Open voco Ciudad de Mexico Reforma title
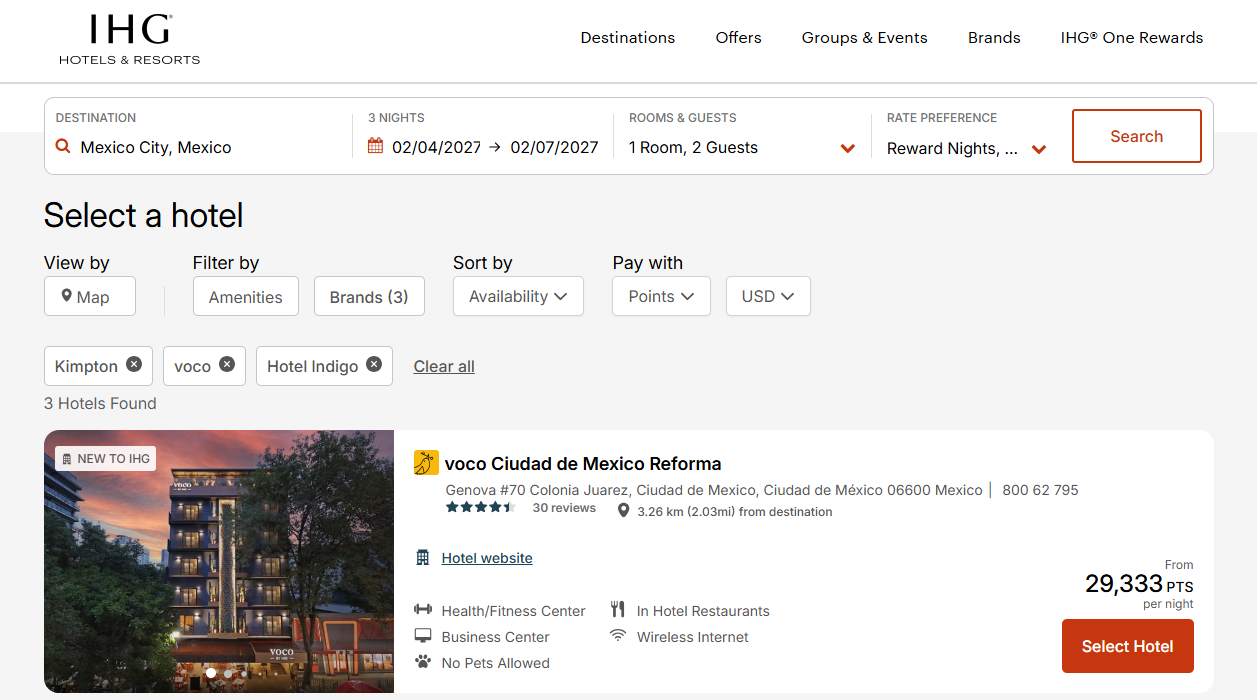Image resolution: width=1257 pixels, height=700 pixels. pos(583,463)
